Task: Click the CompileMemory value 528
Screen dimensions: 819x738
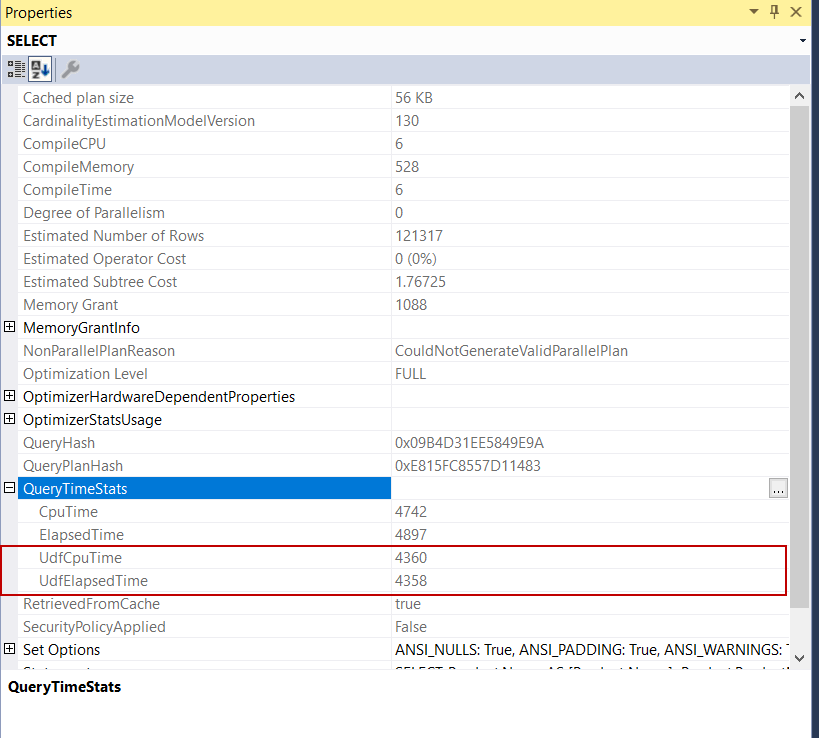Action: tap(407, 167)
